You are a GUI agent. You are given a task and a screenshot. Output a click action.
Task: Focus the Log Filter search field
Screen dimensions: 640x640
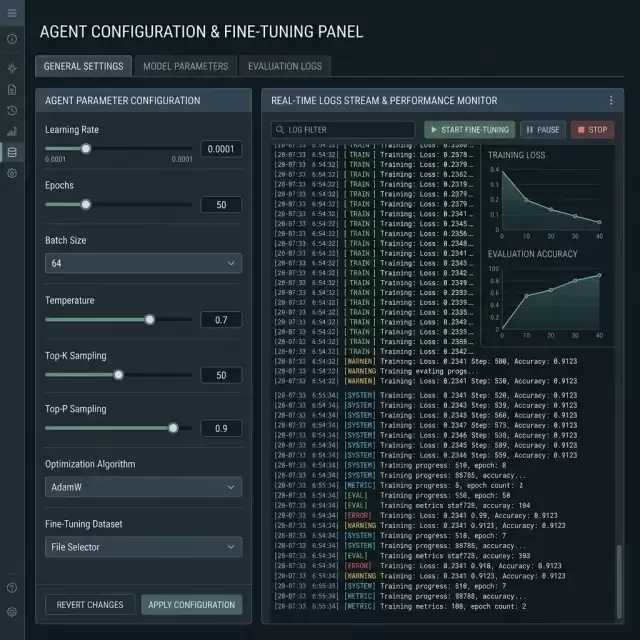342,130
